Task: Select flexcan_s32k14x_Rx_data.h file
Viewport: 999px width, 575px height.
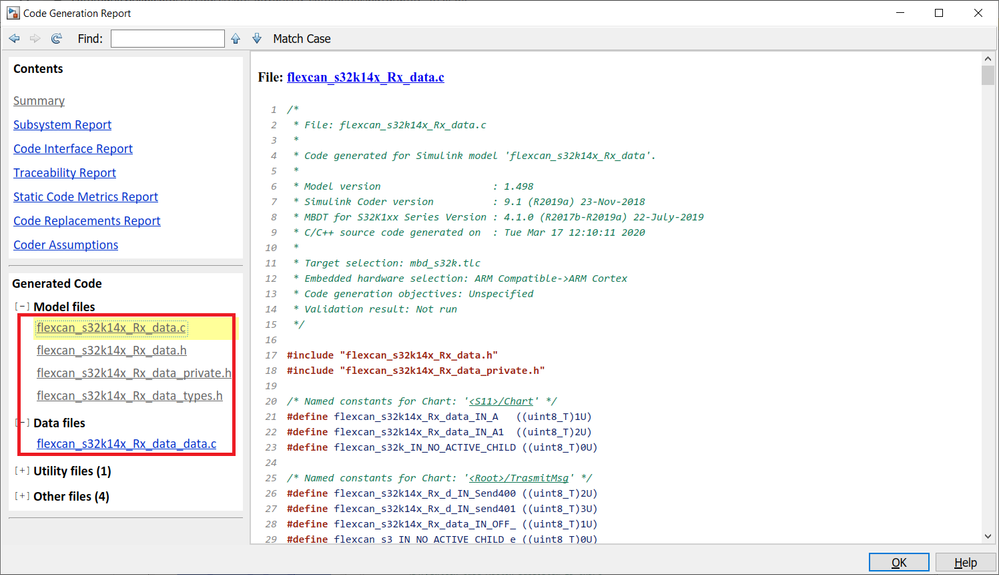Action: pyautogui.click(x=111, y=350)
